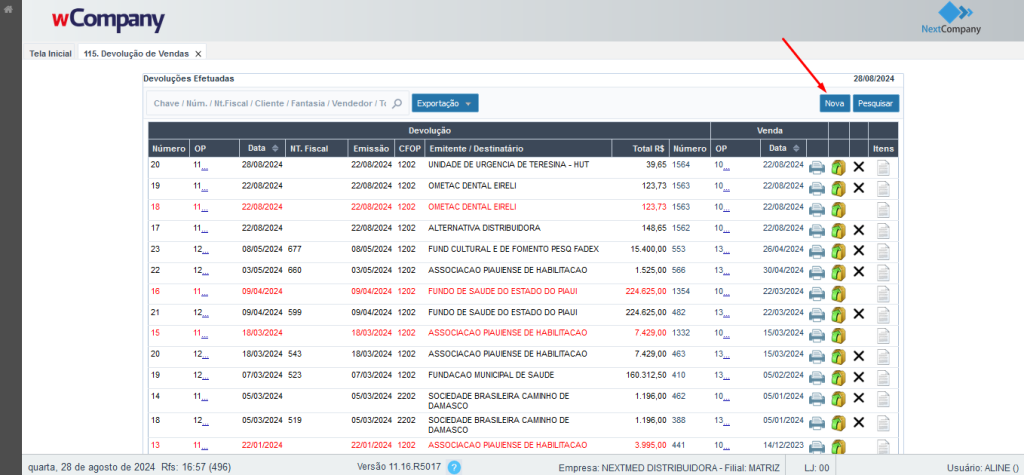Delete return 17 ALTERNATIVA DISTRIBUIDORA
Screen dimensions: 1024x475
859,230
